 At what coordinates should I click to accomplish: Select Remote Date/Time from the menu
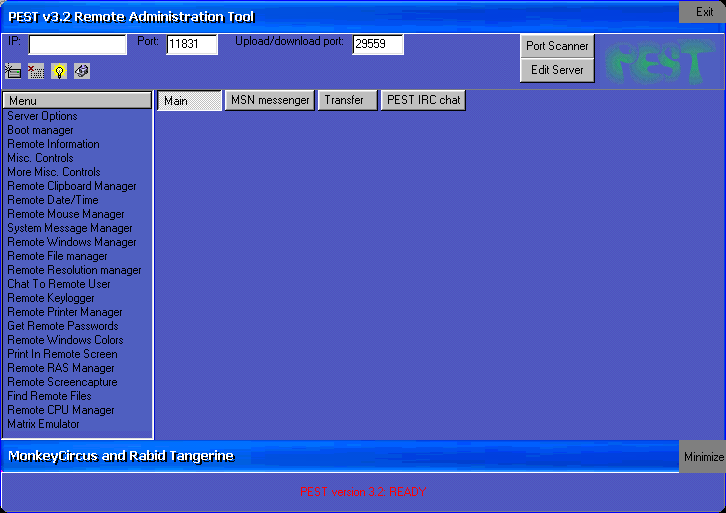click(x=53, y=200)
